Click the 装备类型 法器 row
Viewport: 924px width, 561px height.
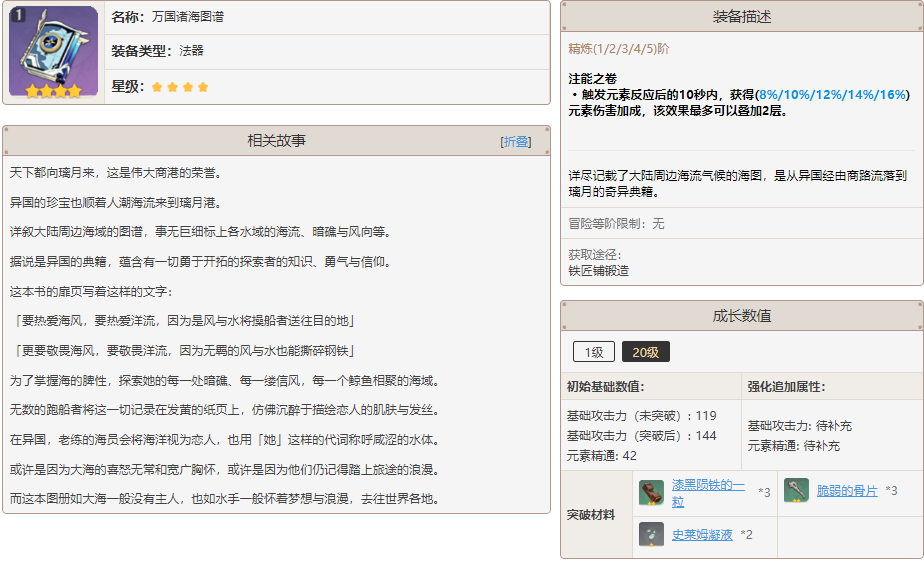click(327, 51)
